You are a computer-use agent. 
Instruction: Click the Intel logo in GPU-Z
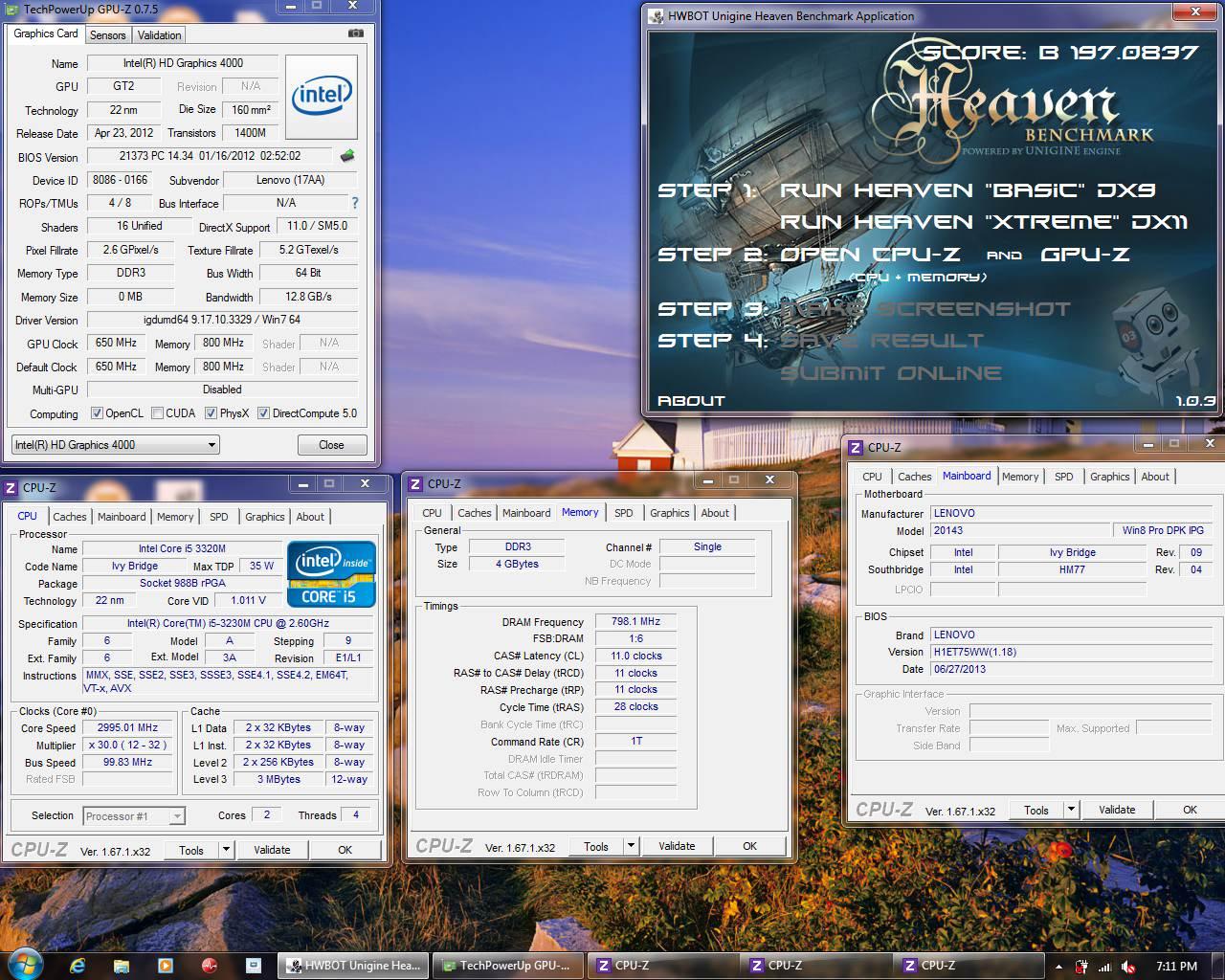322,97
